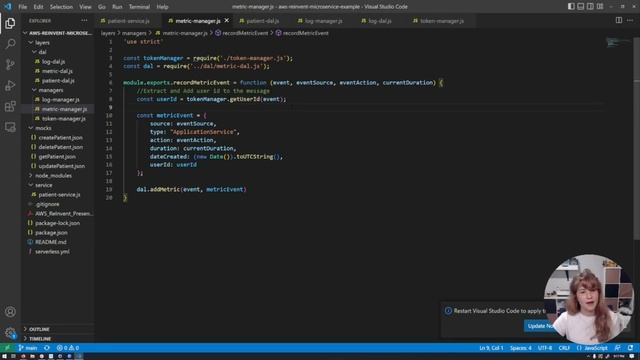640x360 pixels.
Task: Open the Selection menu
Action: [61, 7]
